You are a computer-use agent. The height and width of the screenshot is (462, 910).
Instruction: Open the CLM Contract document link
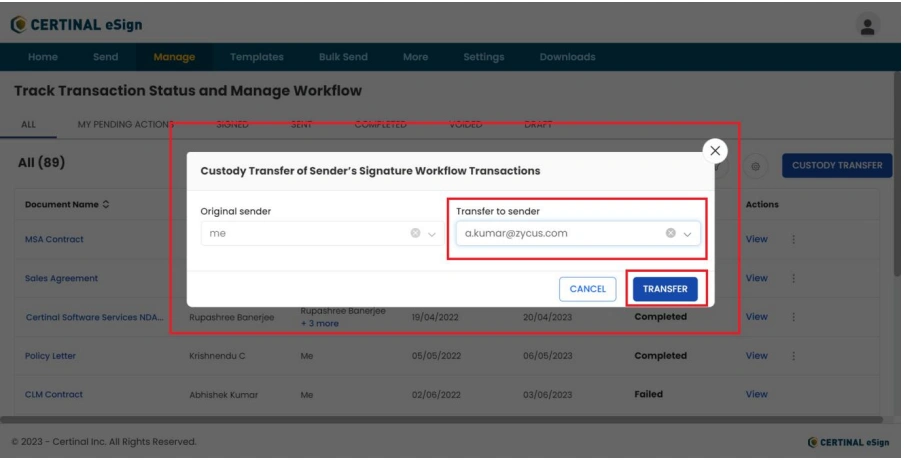[x=53, y=395]
